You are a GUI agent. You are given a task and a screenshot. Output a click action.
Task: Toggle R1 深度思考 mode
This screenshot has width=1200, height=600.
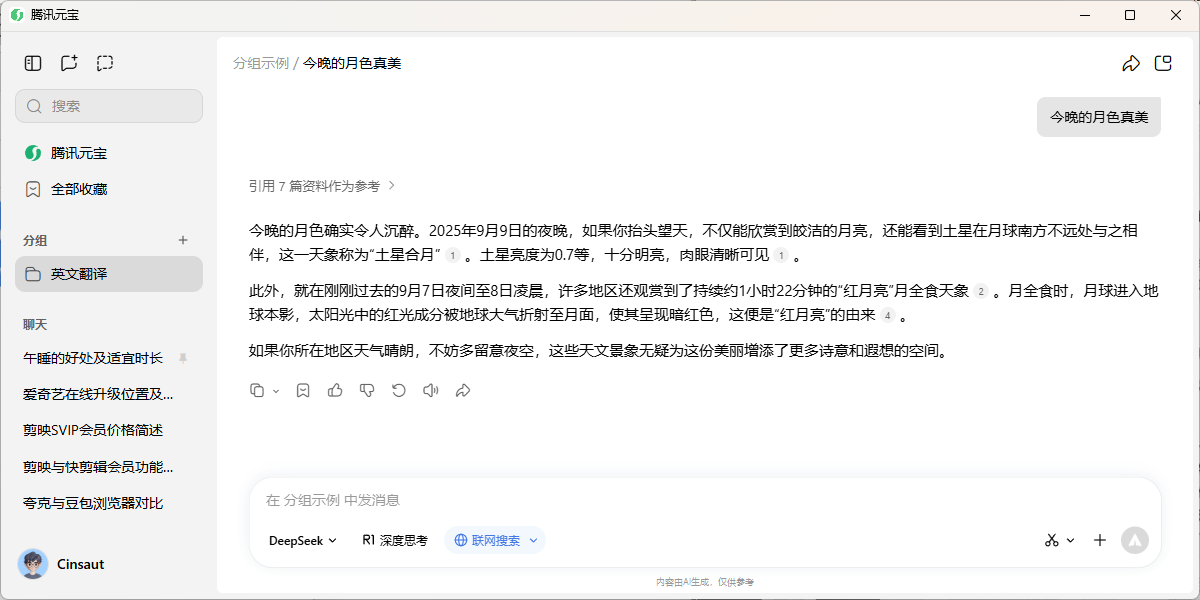click(x=395, y=540)
